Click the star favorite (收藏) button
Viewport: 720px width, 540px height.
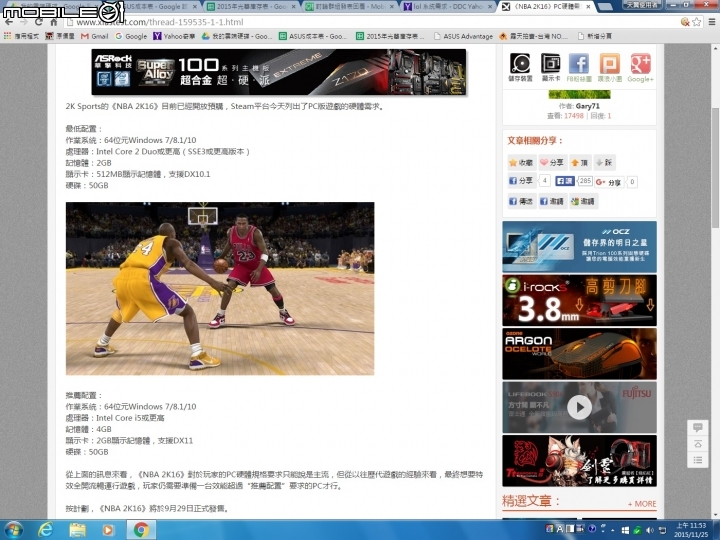point(521,163)
